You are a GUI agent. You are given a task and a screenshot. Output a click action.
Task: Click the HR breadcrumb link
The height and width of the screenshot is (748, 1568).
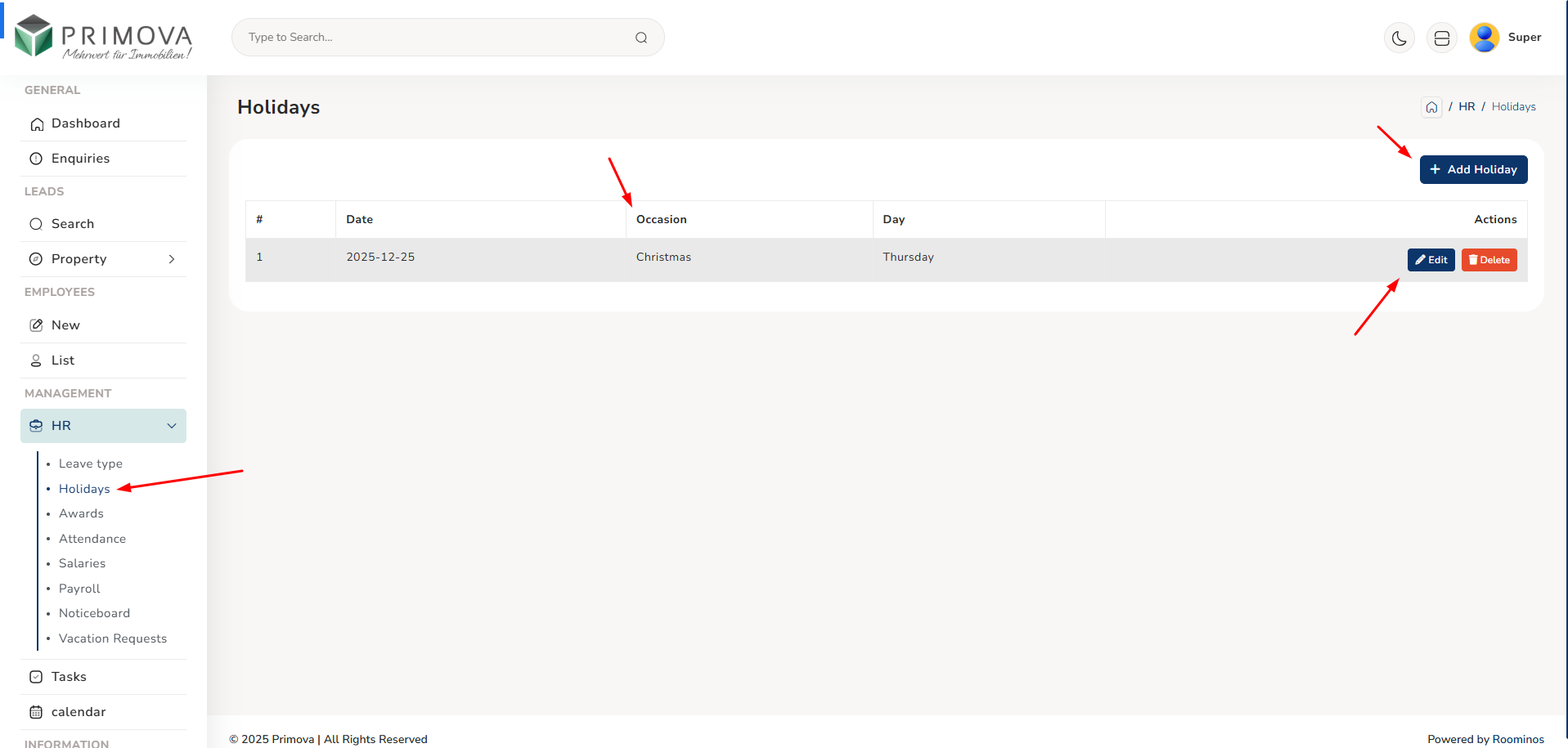[1467, 107]
